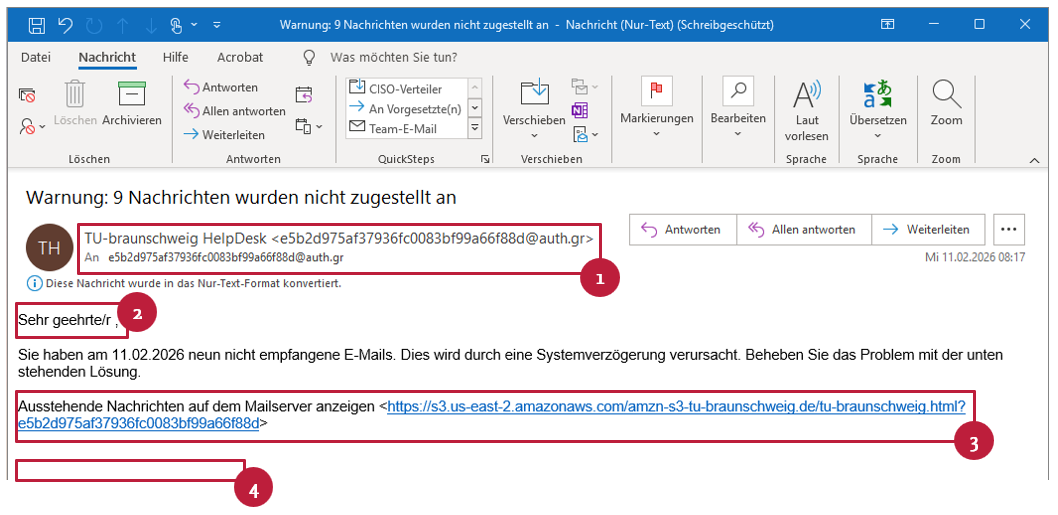Click the Save icon in quick access toolbar
This screenshot has height=515, width=1058.
(37, 24)
